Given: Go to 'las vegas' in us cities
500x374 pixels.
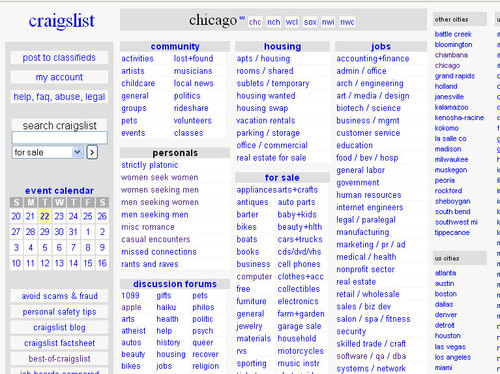Looking at the screenshot, I should point(450,347).
